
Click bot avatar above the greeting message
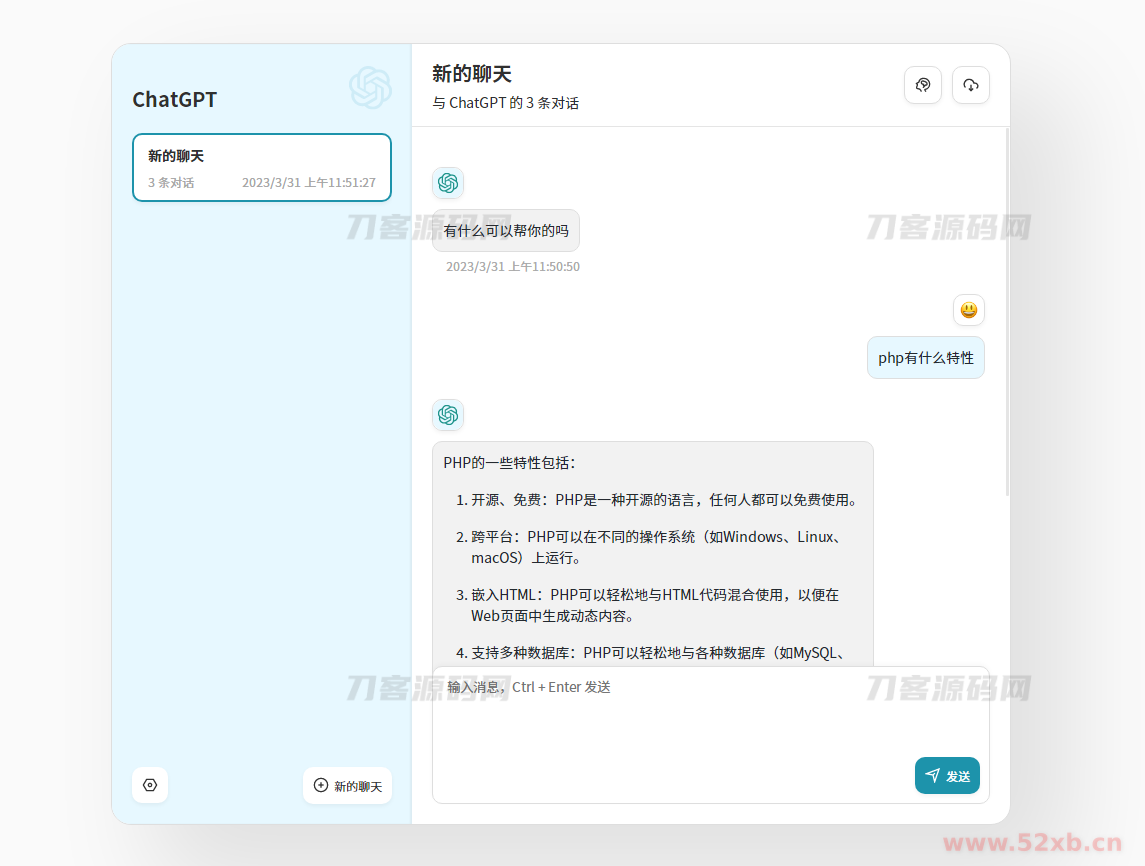[448, 183]
